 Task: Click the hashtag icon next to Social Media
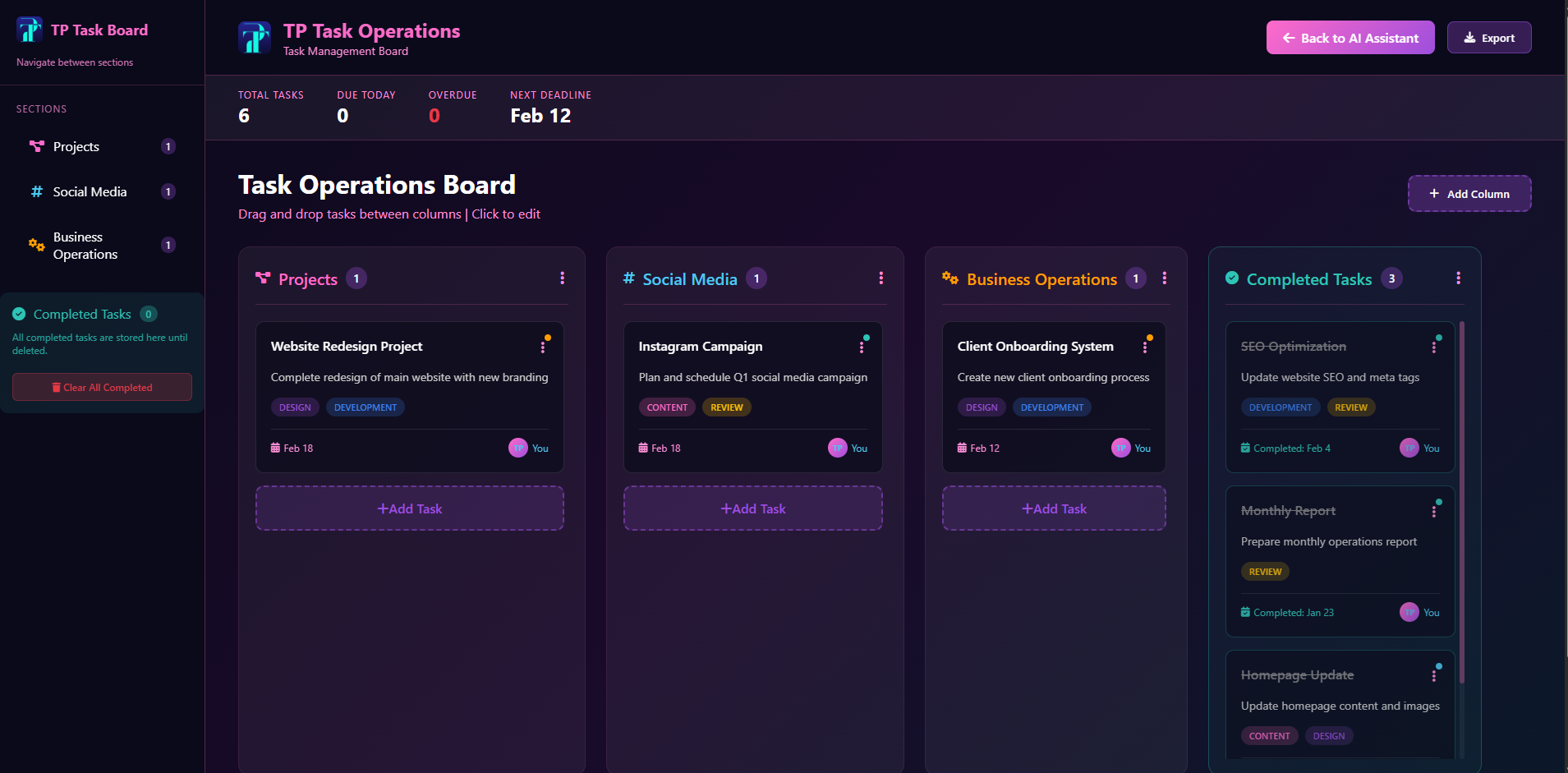pos(36,191)
